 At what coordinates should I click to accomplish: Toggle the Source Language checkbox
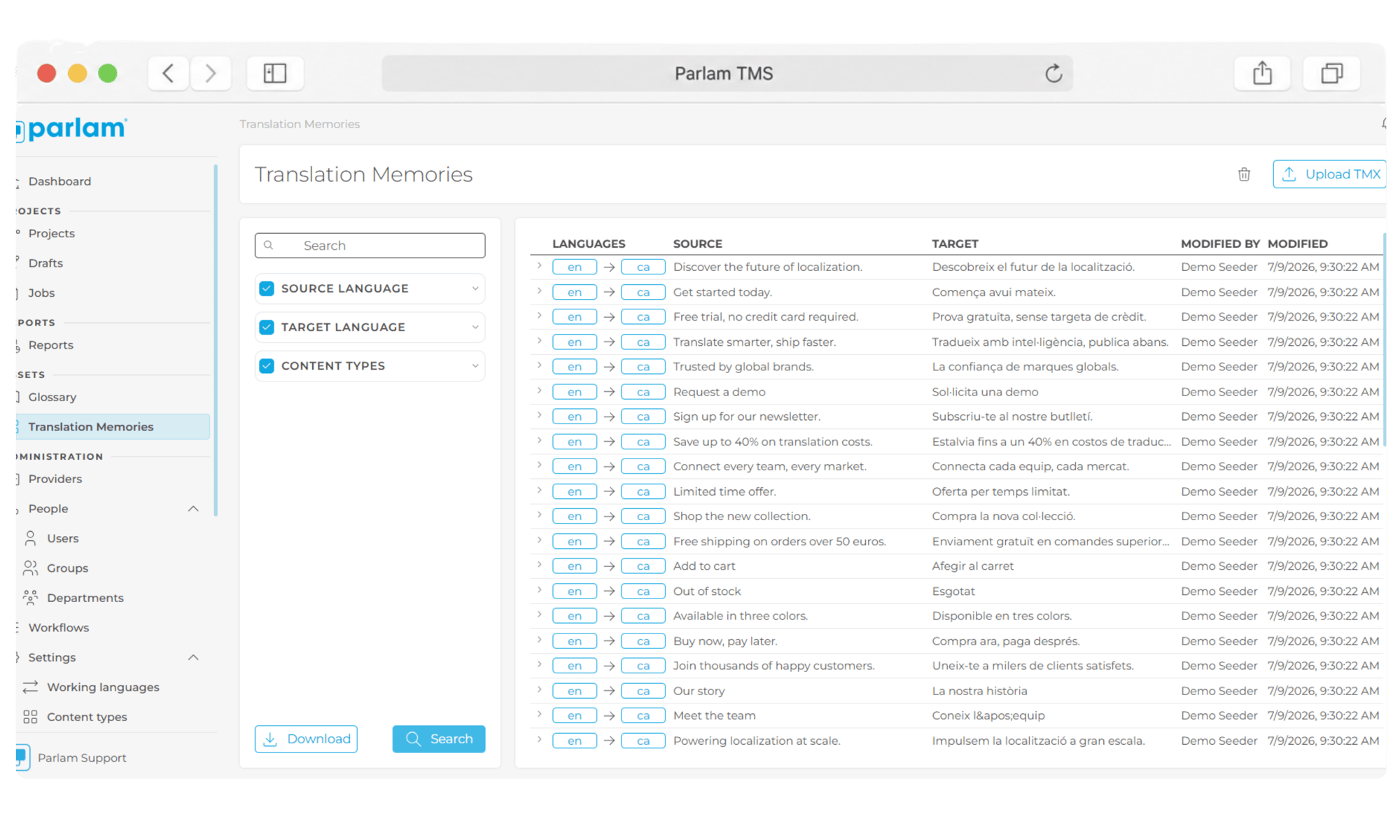[x=267, y=288]
